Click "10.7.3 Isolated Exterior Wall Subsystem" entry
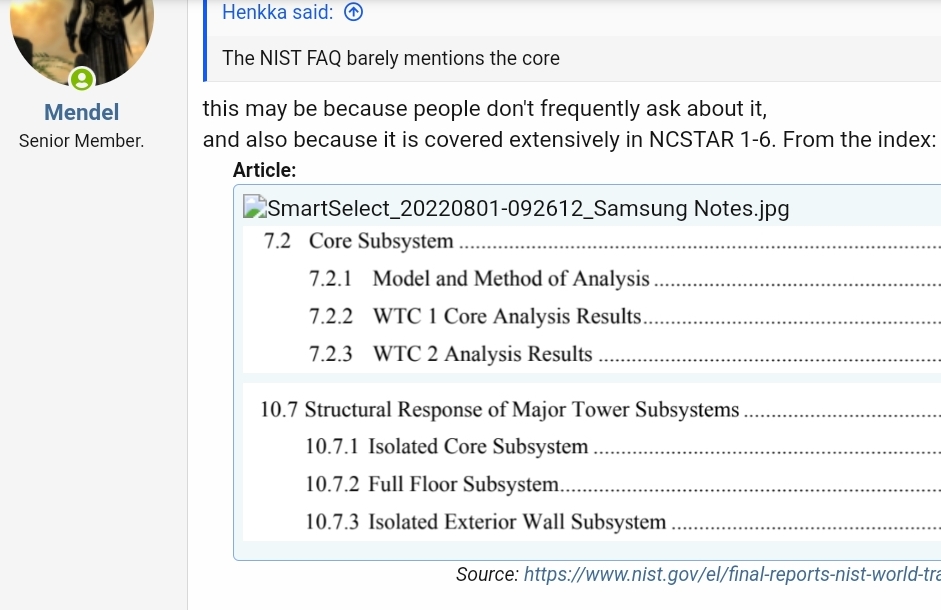The width and height of the screenshot is (941, 610). pos(486,522)
